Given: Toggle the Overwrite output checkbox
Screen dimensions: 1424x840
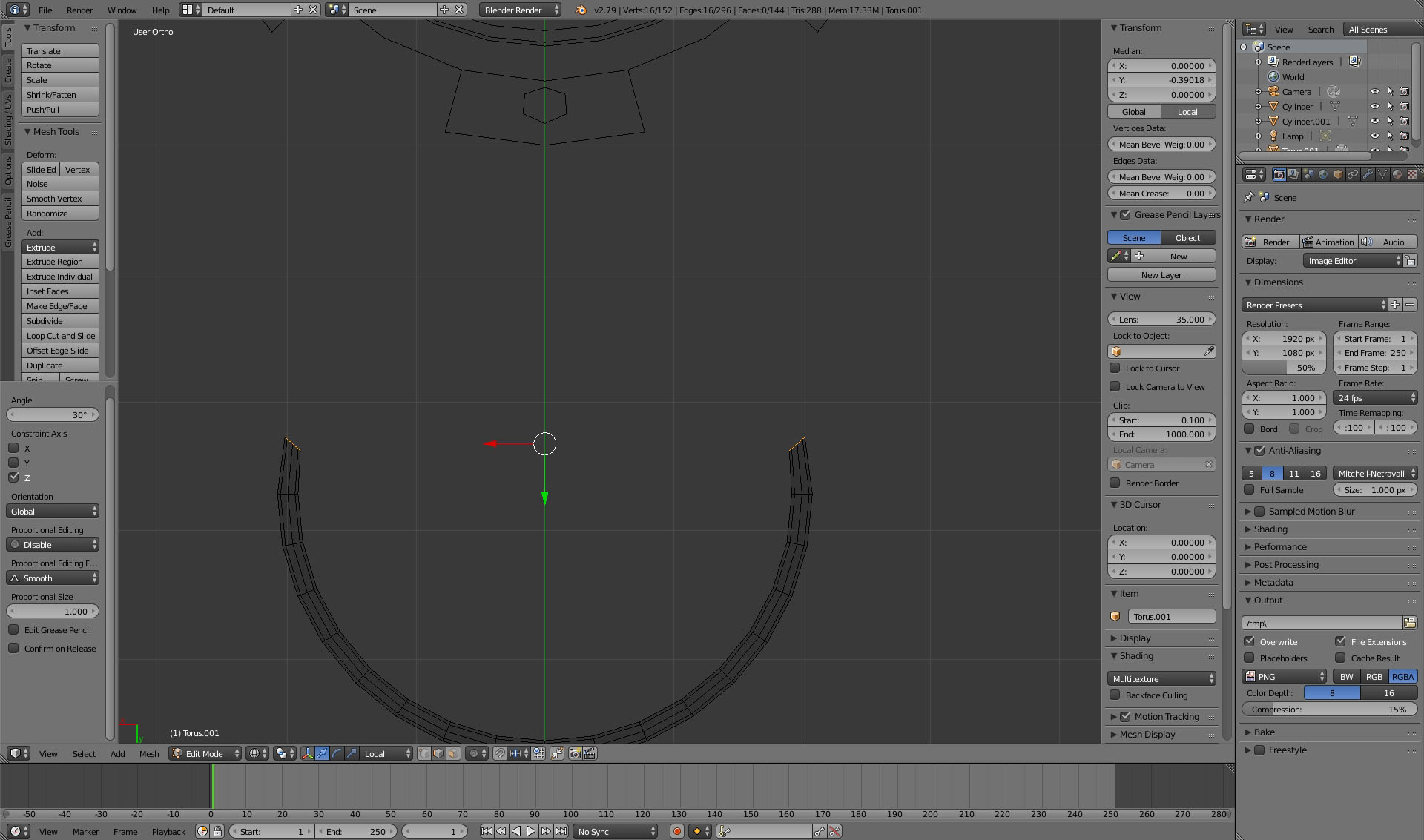Looking at the screenshot, I should pyautogui.click(x=1250, y=641).
